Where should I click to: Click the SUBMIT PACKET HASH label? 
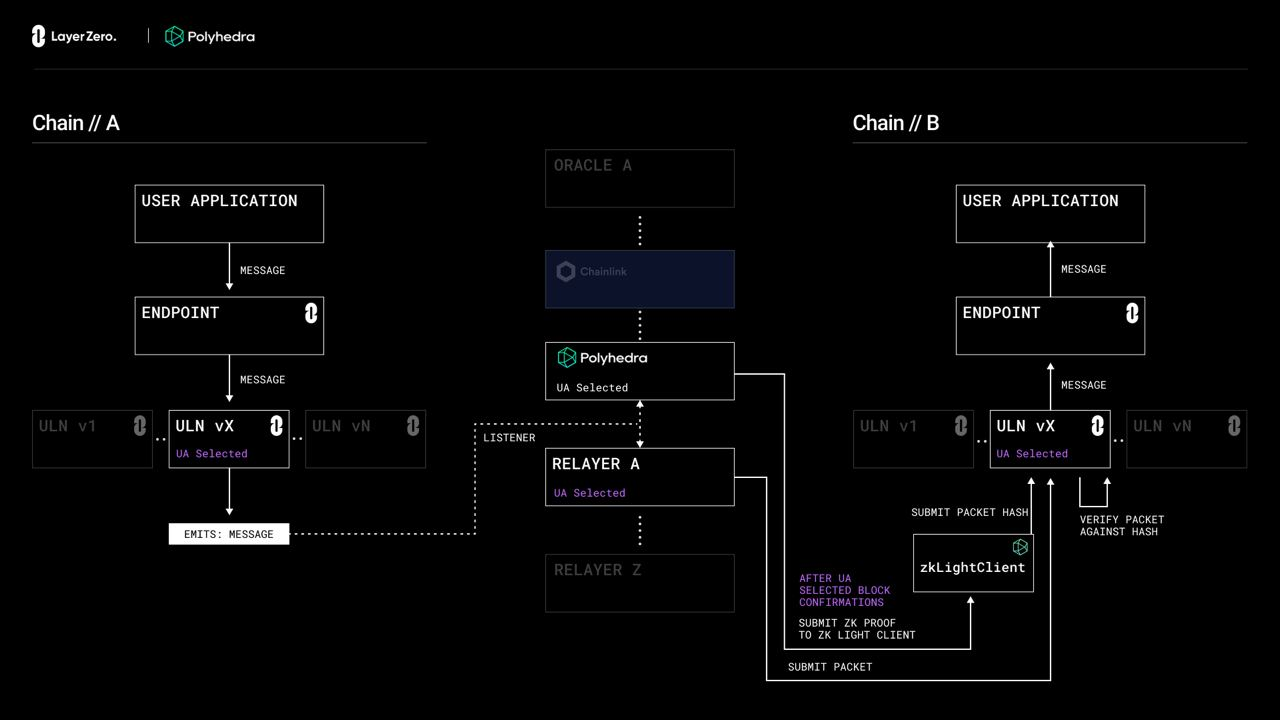point(970,512)
